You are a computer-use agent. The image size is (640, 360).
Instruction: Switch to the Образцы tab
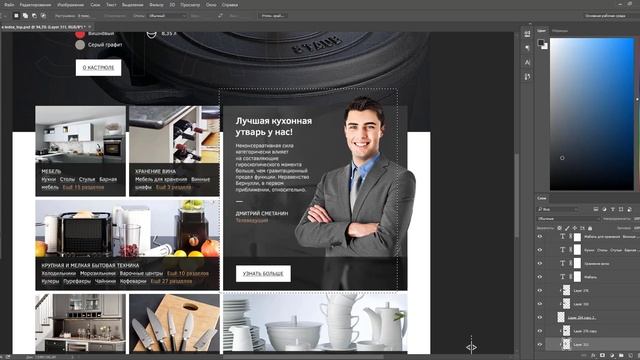click(560, 31)
